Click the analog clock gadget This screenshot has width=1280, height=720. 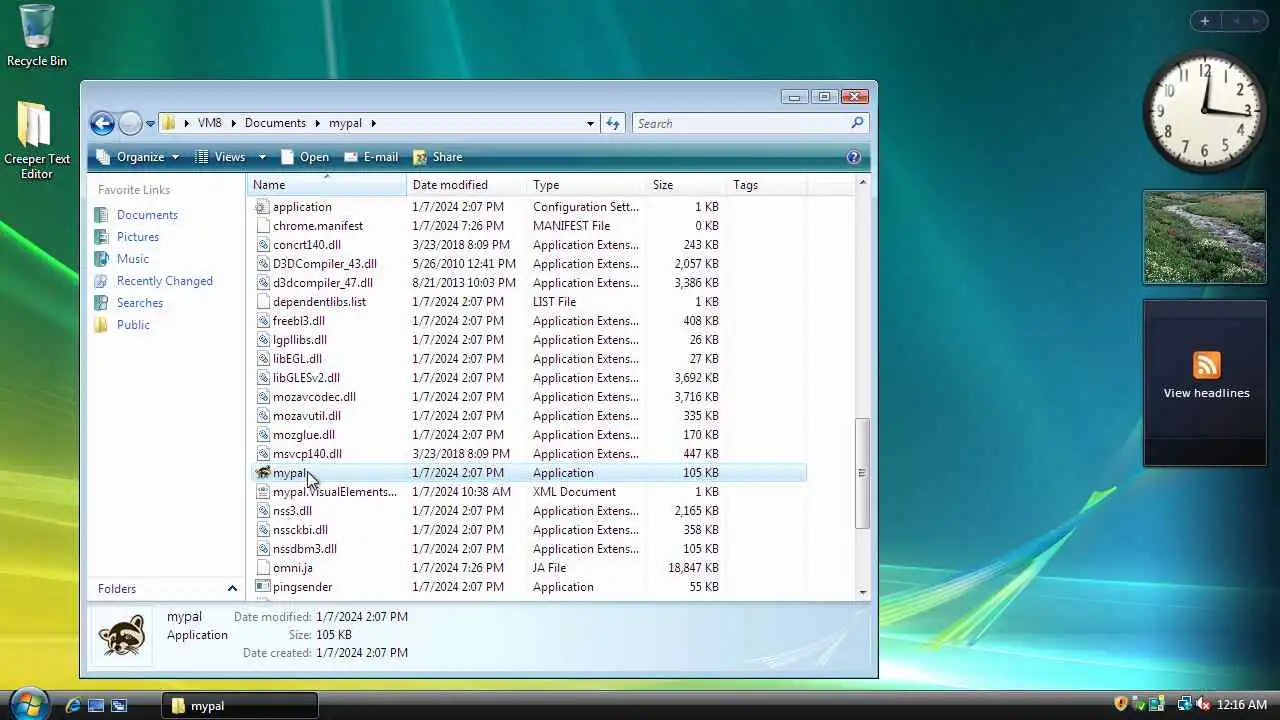click(x=1204, y=112)
